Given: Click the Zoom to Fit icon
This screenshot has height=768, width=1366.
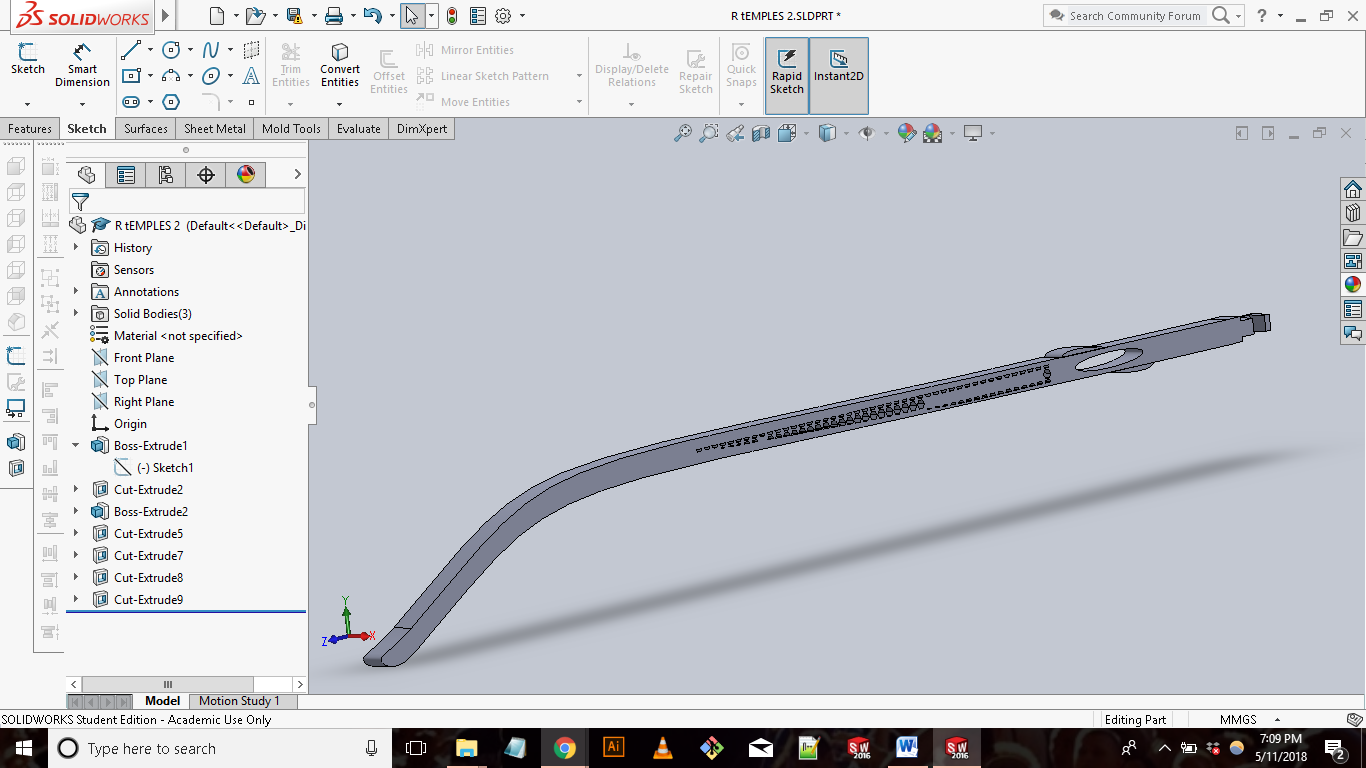Looking at the screenshot, I should tap(683, 133).
